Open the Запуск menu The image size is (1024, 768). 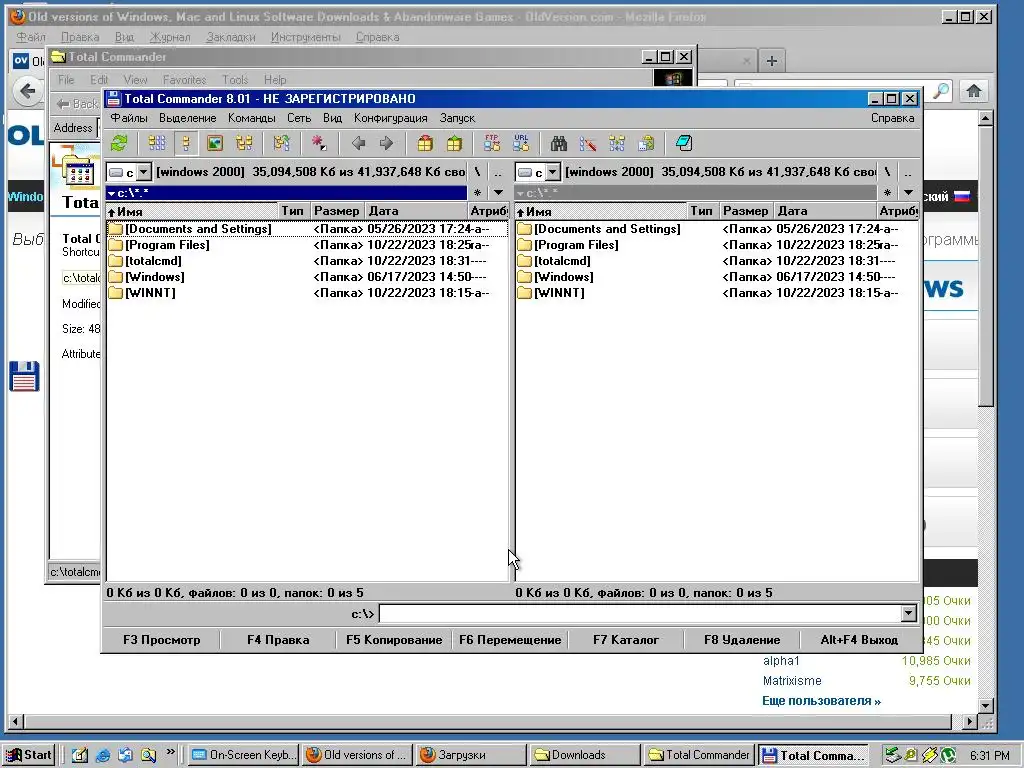coord(457,118)
